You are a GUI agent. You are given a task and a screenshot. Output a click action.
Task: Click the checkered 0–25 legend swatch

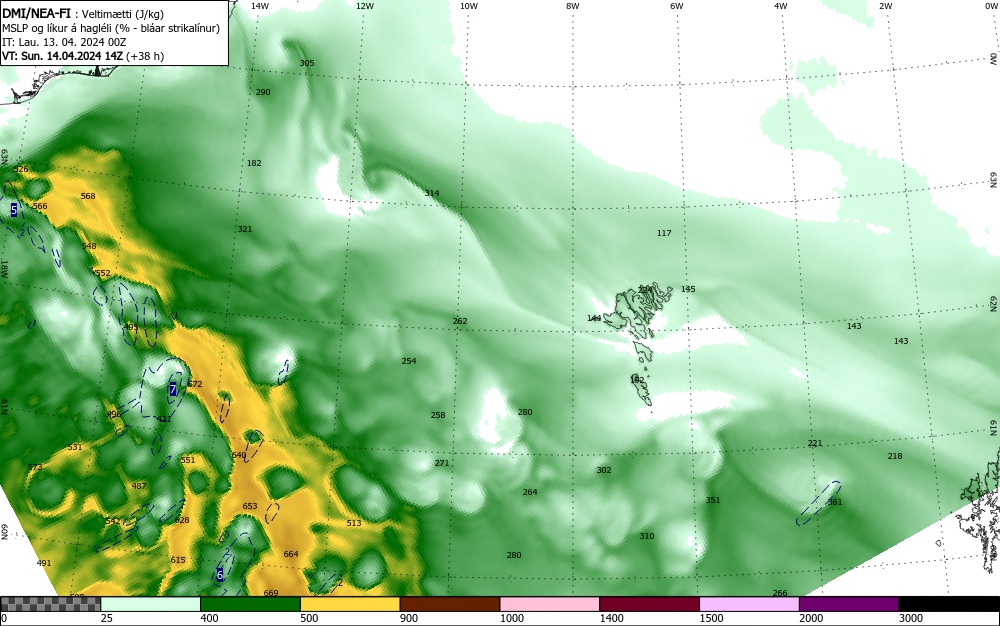pyautogui.click(x=50, y=604)
